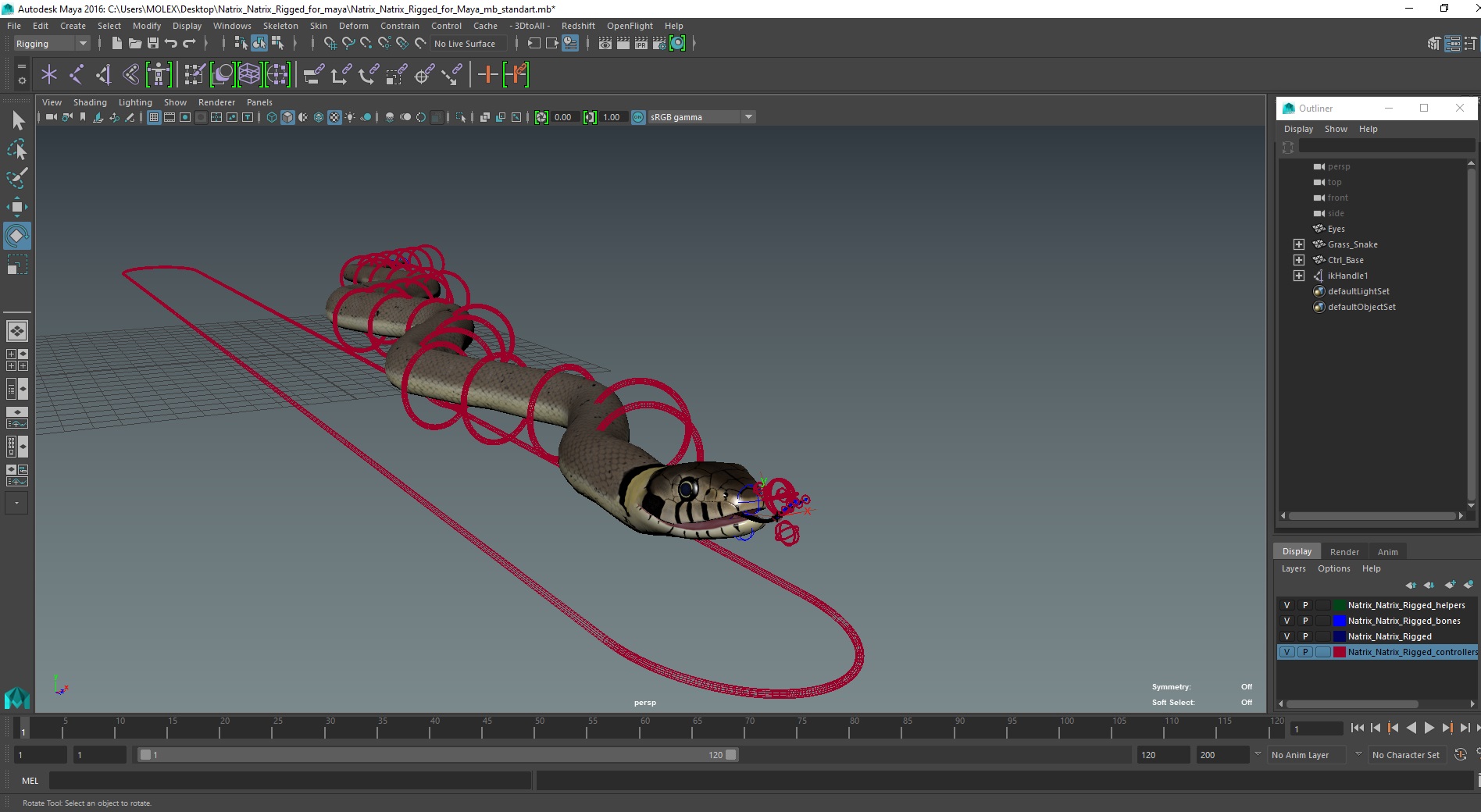Undo the last action arrow icon
Screen dimensions: 1481x812
click(x=171, y=44)
